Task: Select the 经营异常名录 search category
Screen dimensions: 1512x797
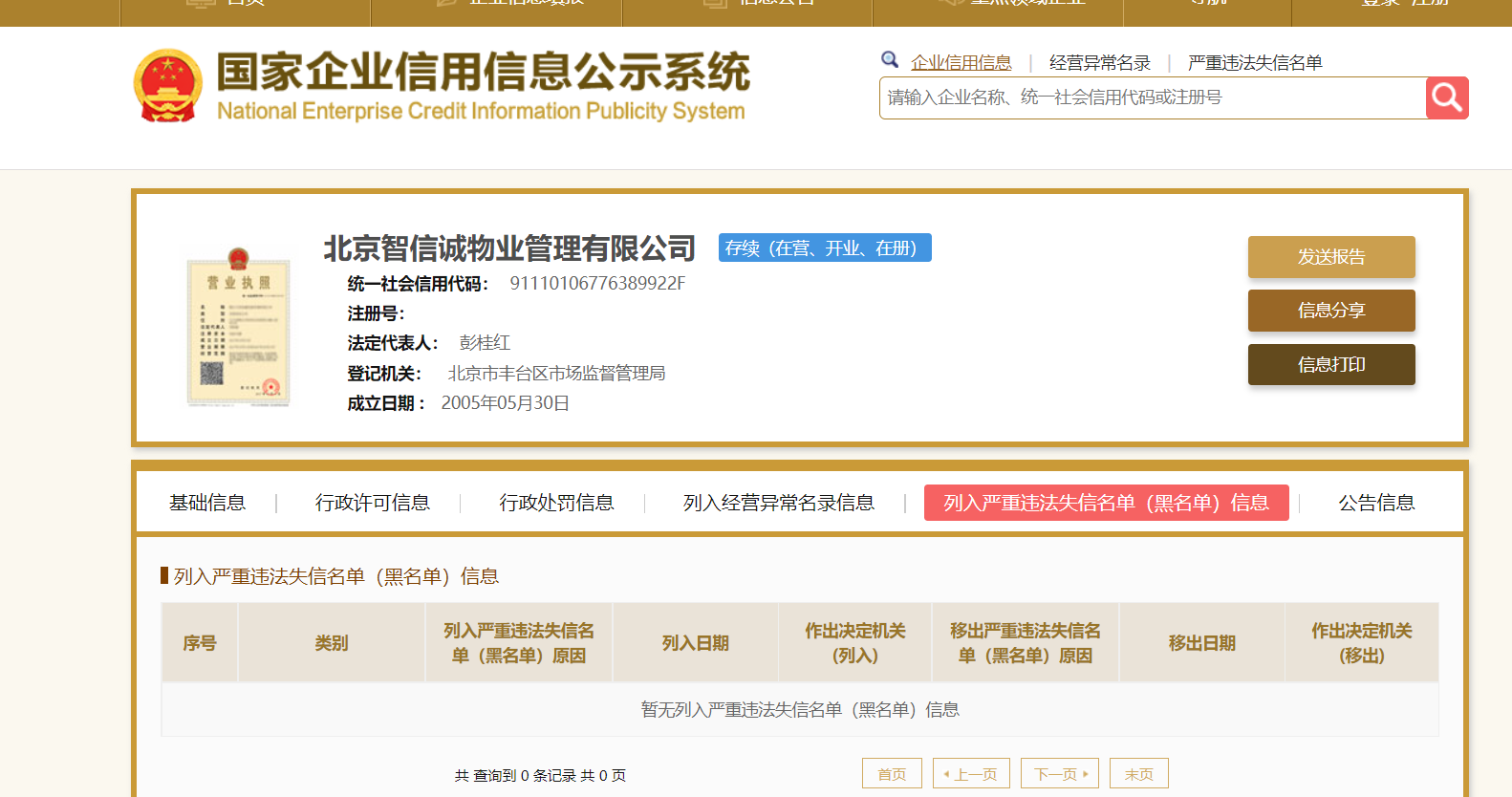Action: coord(1100,62)
